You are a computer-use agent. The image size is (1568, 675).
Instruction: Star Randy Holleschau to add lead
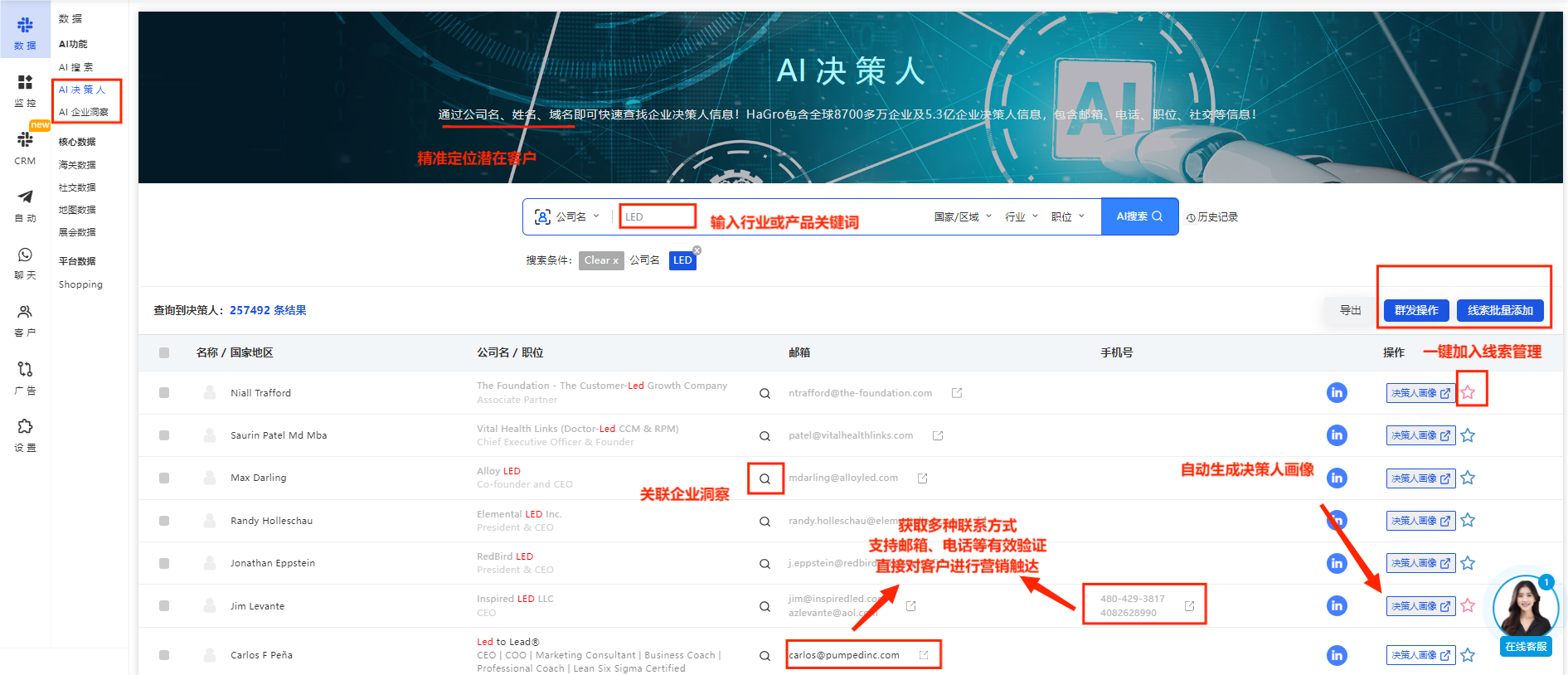click(x=1468, y=520)
